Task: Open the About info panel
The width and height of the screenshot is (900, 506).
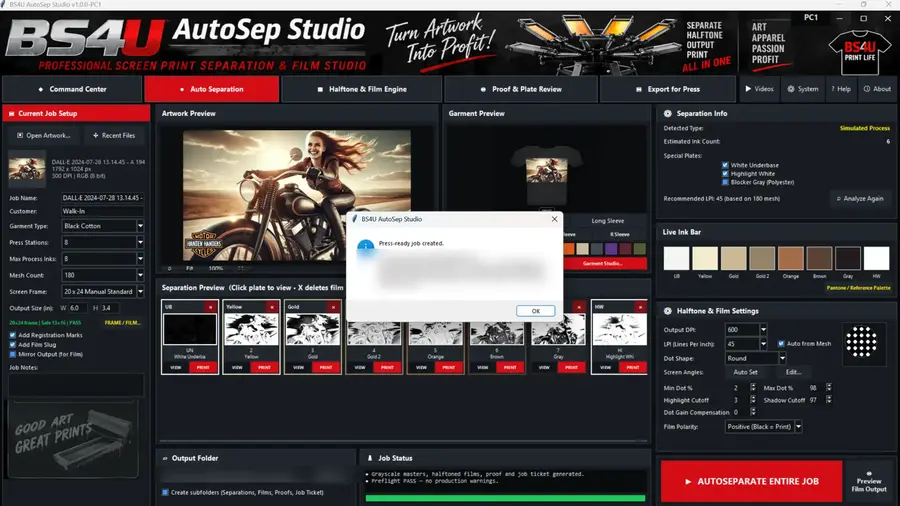Action: click(877, 89)
